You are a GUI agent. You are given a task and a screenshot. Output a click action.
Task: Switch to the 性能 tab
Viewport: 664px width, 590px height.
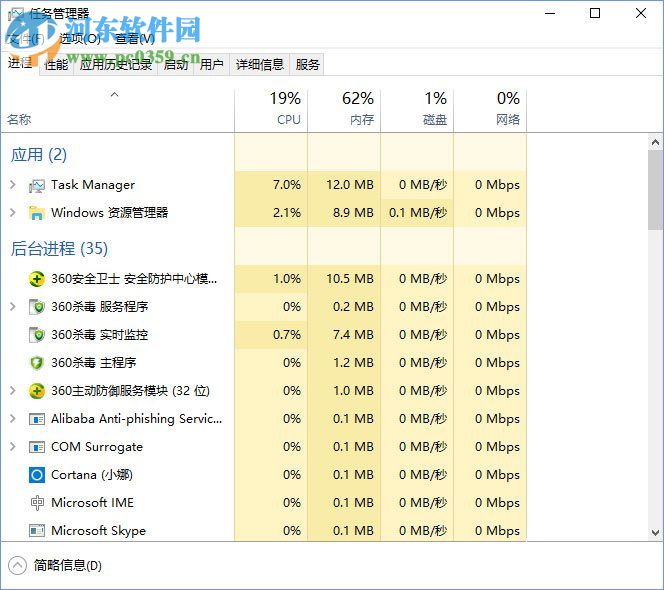[x=56, y=64]
